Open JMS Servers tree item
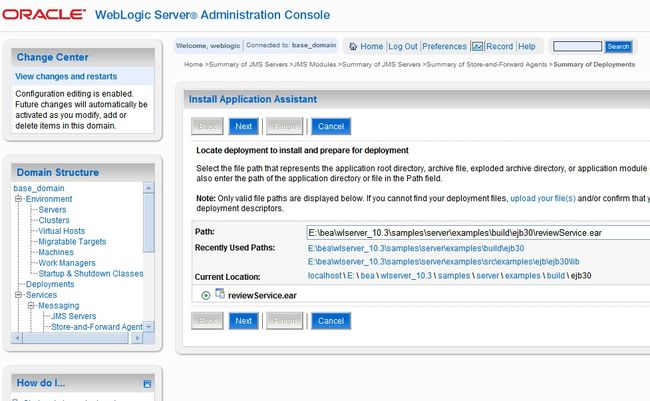Screen dimensions: 650x401 (73, 316)
